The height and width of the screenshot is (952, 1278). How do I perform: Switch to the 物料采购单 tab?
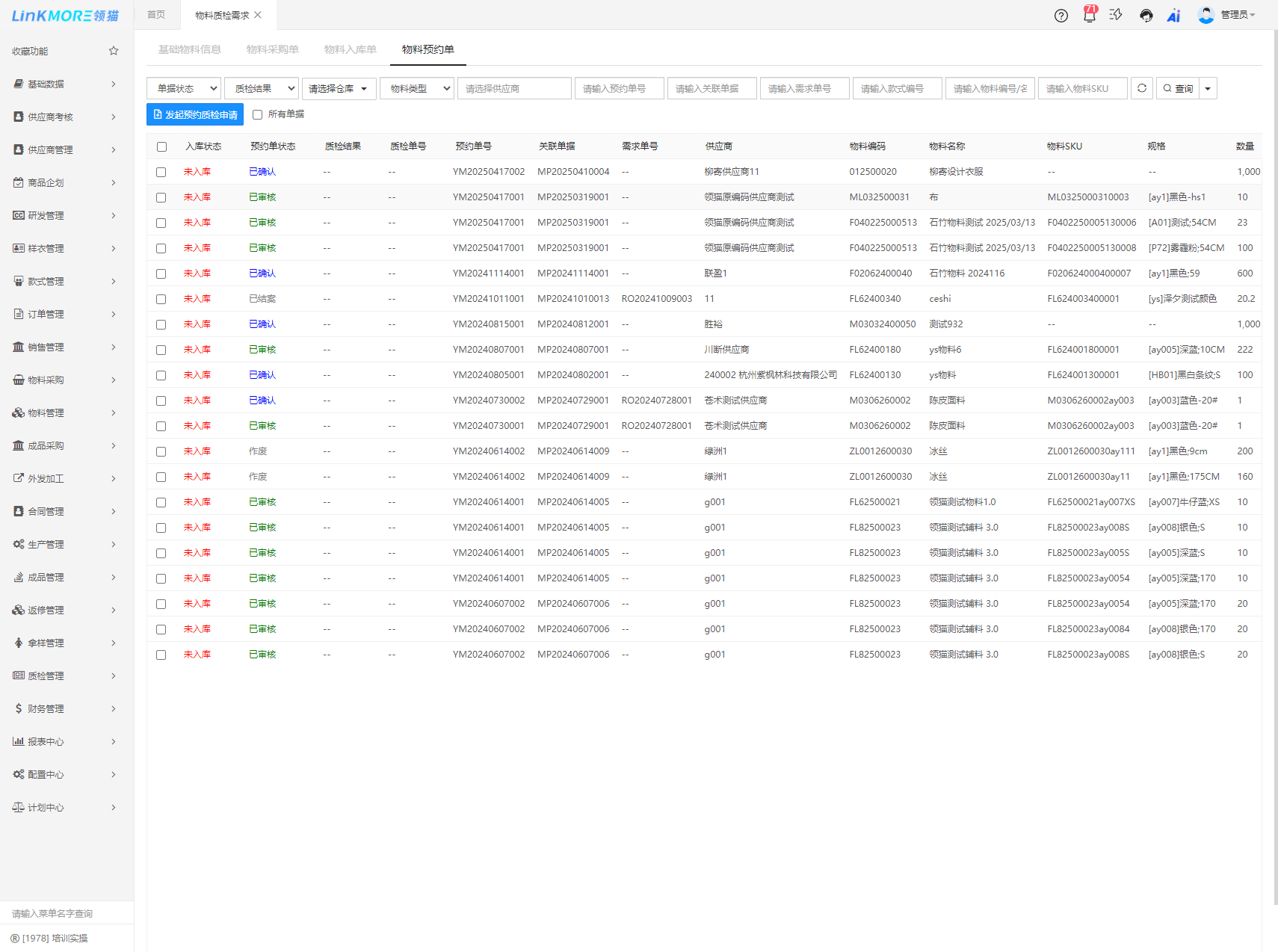pyautogui.click(x=273, y=49)
